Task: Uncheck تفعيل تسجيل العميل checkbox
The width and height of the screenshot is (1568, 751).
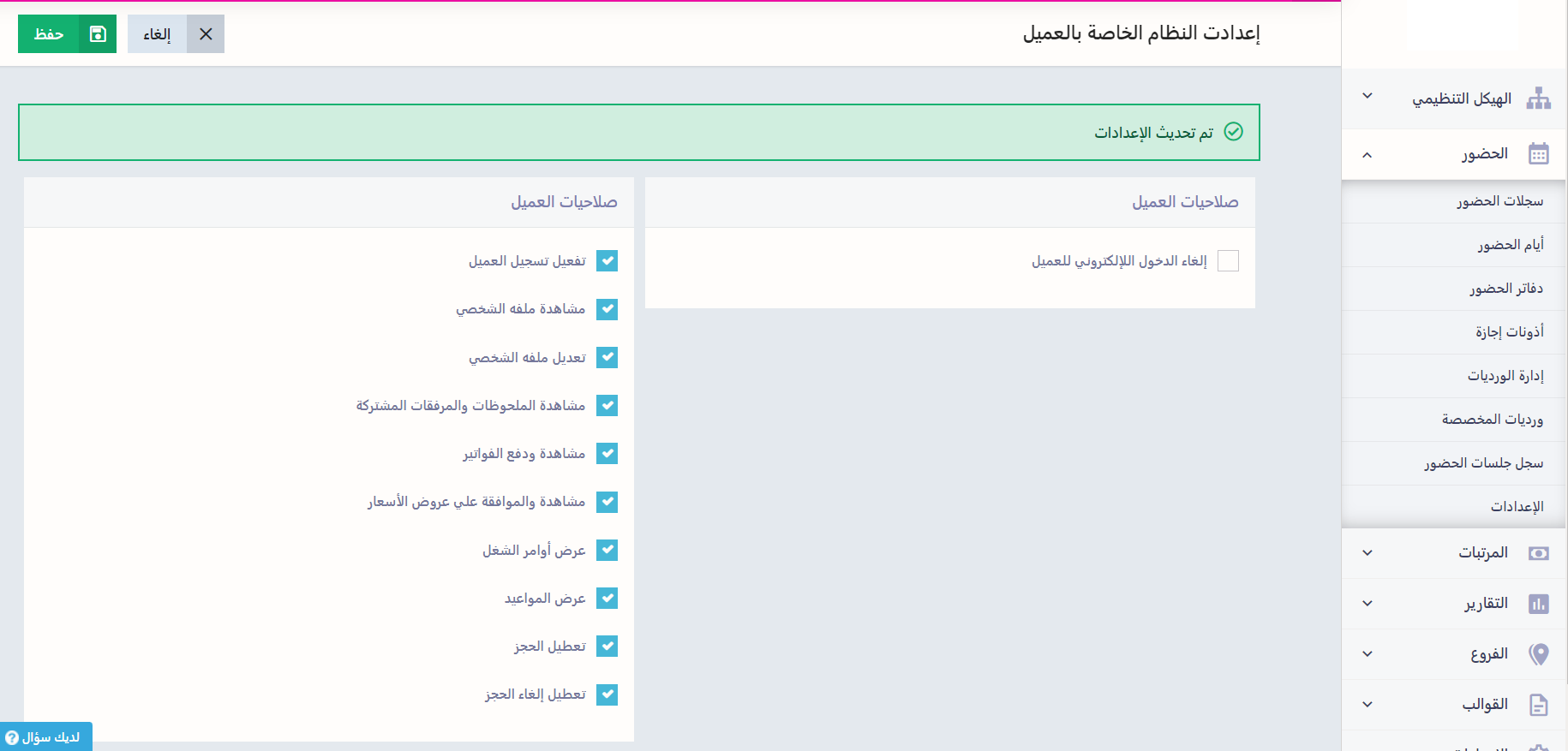Action: [x=607, y=261]
